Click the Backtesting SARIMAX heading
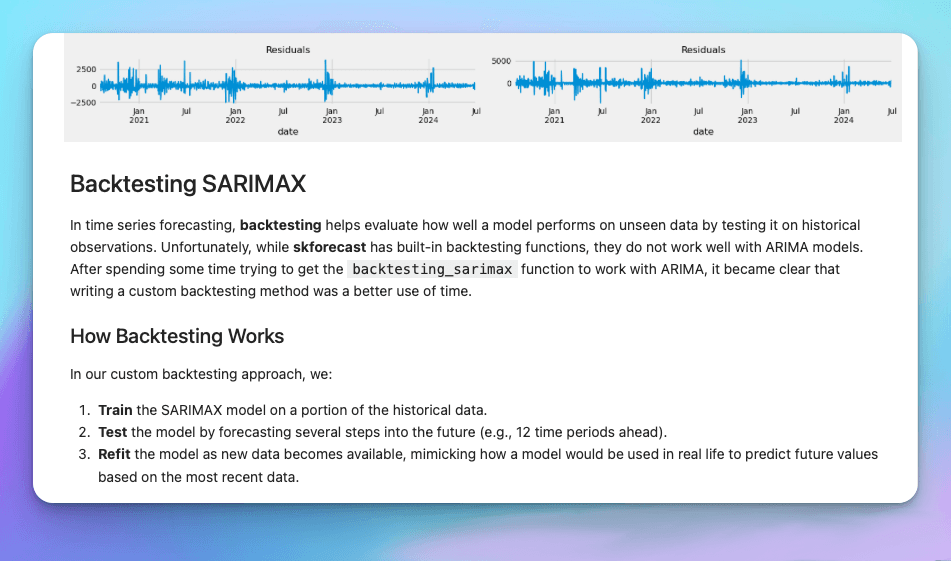951x561 pixels. (187, 184)
